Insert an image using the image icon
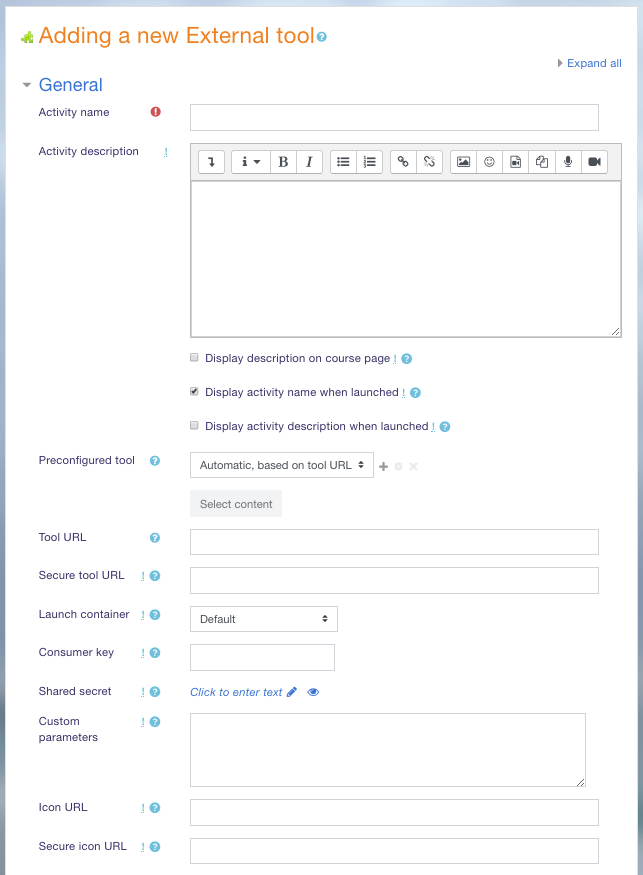This screenshot has width=643, height=875. pos(463,162)
